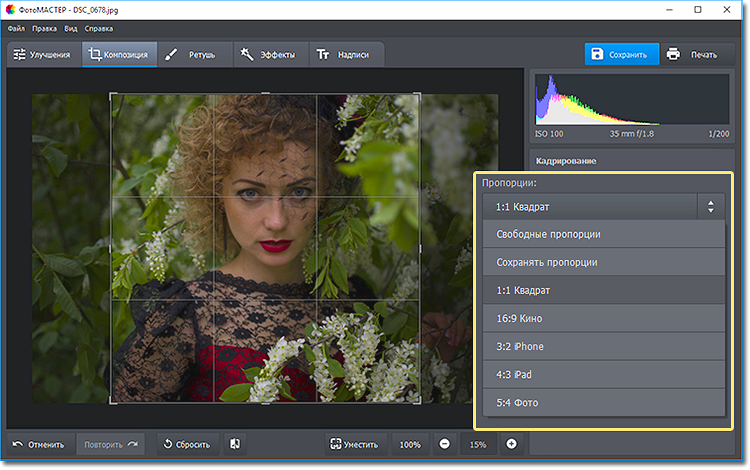Click the 35 mm f/1.8 text
The image size is (750, 470).
631,134
